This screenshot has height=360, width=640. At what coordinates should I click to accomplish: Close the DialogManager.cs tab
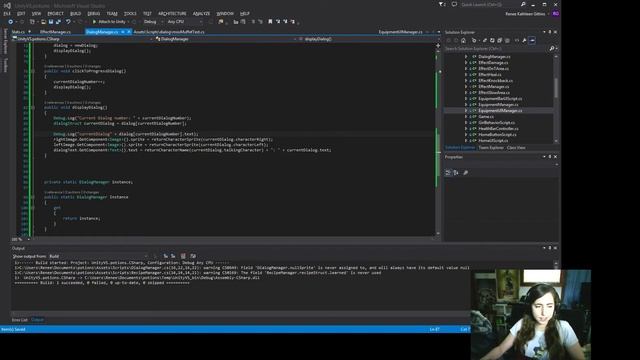click(129, 32)
